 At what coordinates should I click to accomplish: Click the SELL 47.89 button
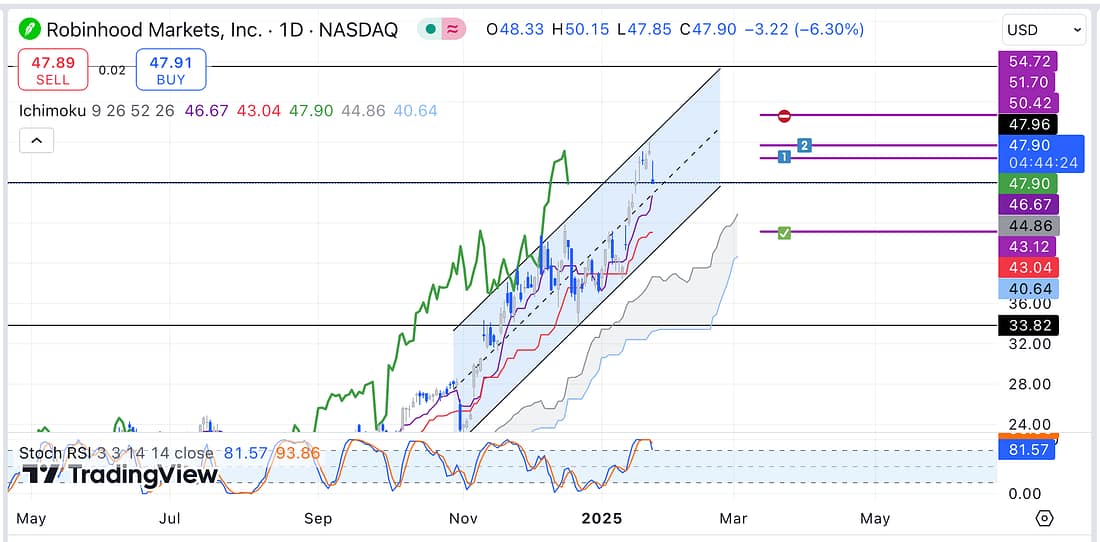(x=53, y=70)
